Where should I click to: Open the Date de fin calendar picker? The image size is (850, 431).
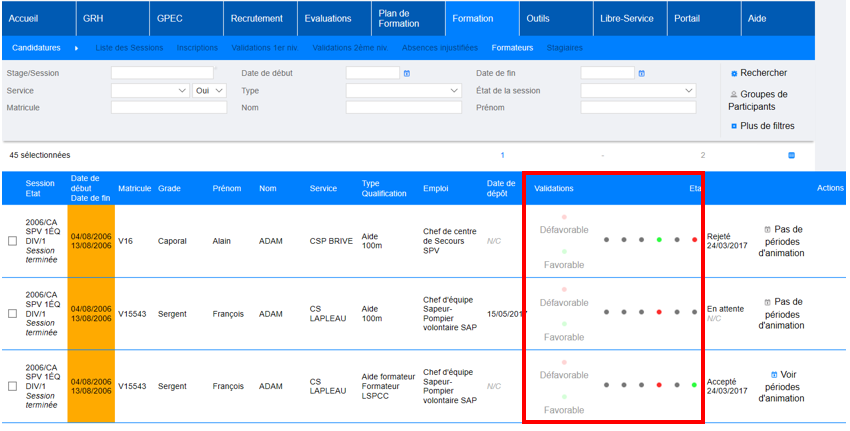tap(642, 73)
